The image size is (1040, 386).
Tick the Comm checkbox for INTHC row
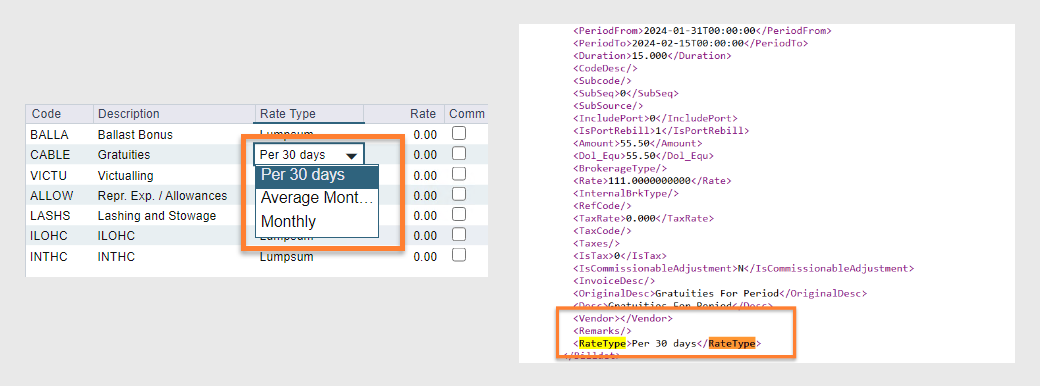point(459,255)
